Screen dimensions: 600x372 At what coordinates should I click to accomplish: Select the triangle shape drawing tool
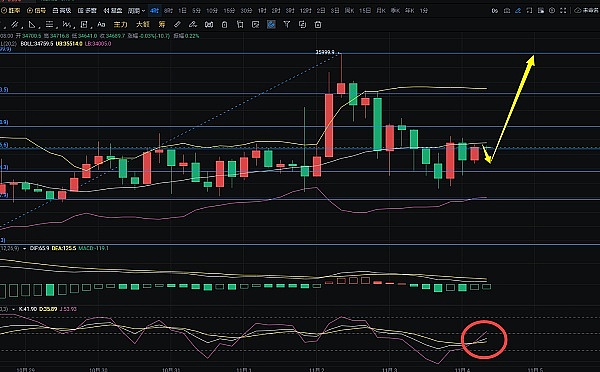click(32, 24)
